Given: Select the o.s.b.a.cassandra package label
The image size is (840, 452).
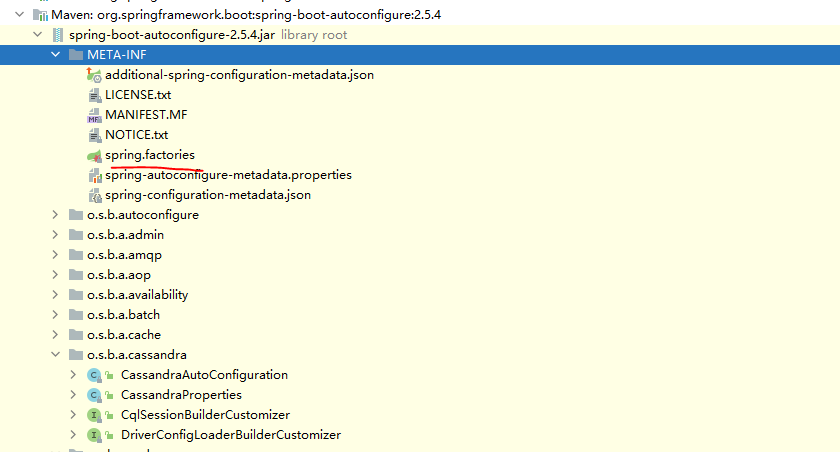Looking at the screenshot, I should [137, 355].
